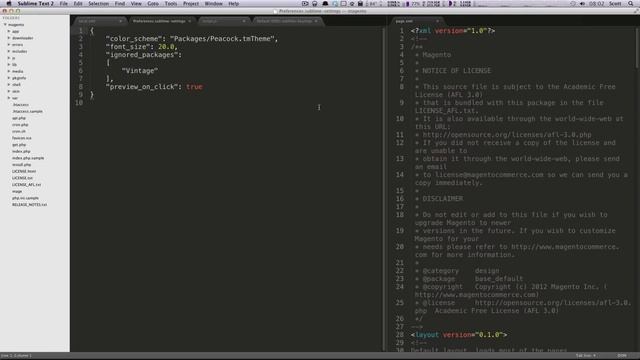Click the true value of preview_on_click

click(194, 87)
